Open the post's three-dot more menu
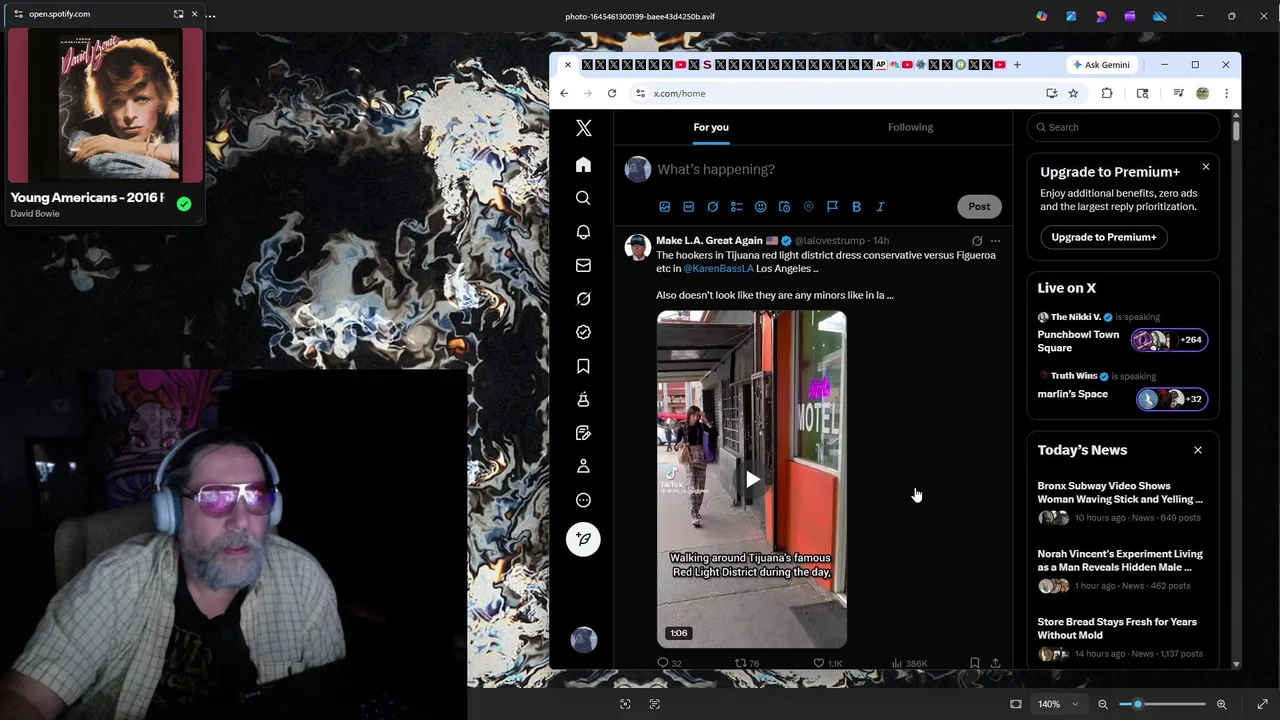The image size is (1280, 720). point(995,241)
